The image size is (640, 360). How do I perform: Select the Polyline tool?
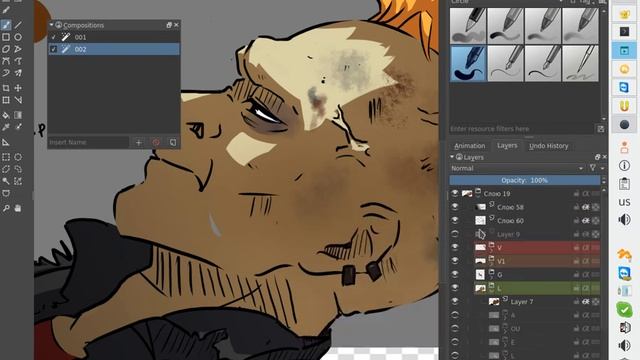[18, 49]
